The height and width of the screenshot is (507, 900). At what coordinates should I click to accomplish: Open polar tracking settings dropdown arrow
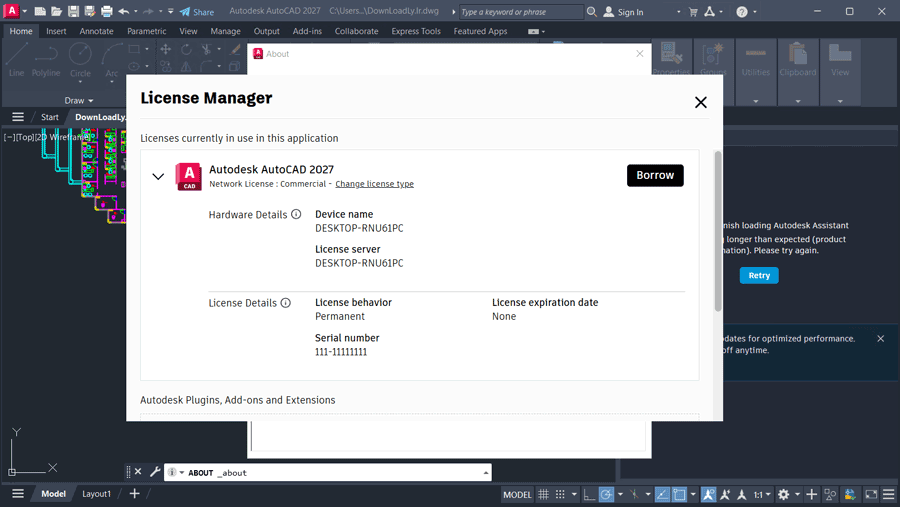pyautogui.click(x=620, y=494)
